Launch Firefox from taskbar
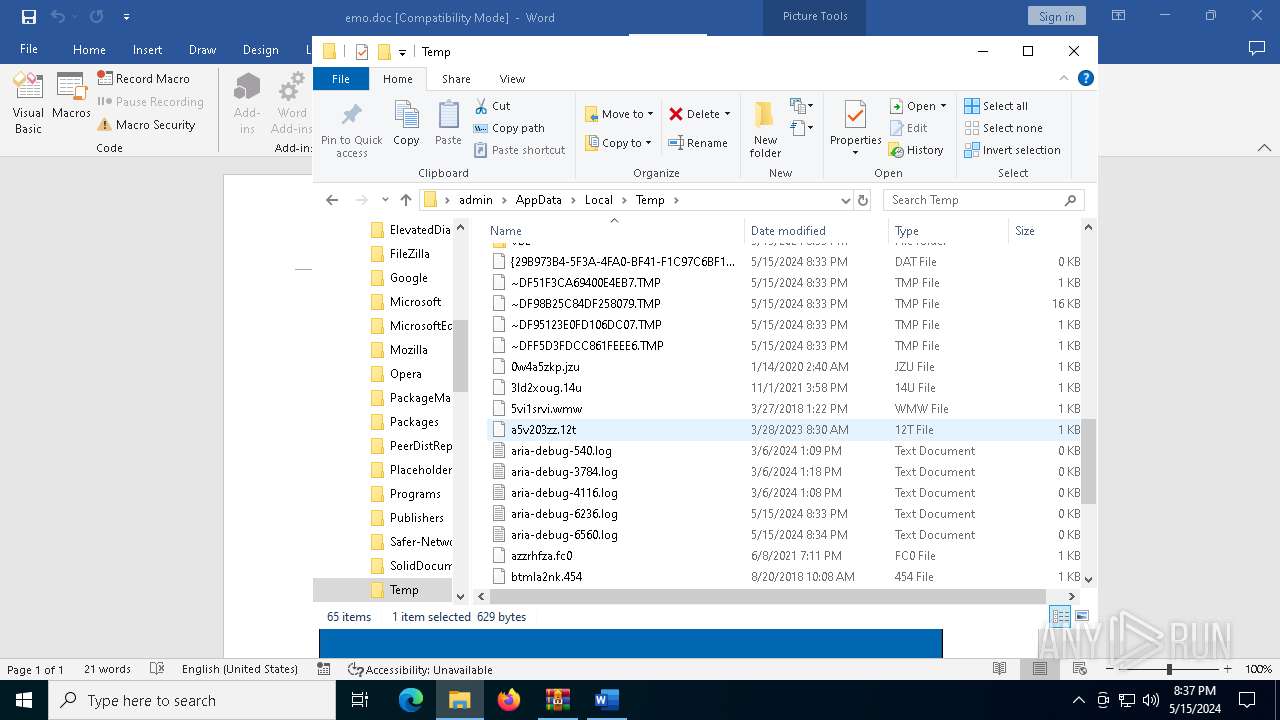 [509, 700]
